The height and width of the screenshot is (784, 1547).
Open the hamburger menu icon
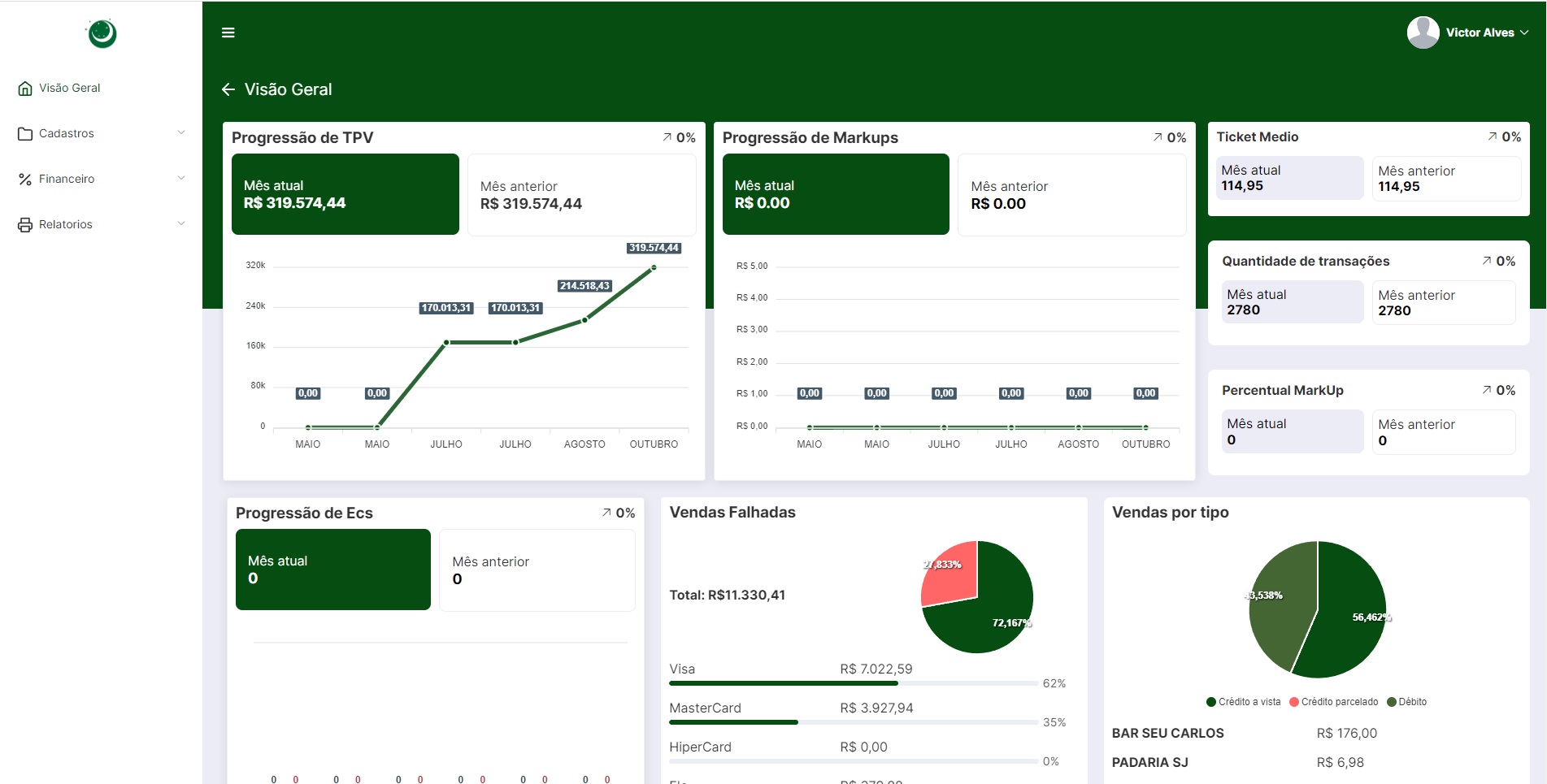[228, 32]
